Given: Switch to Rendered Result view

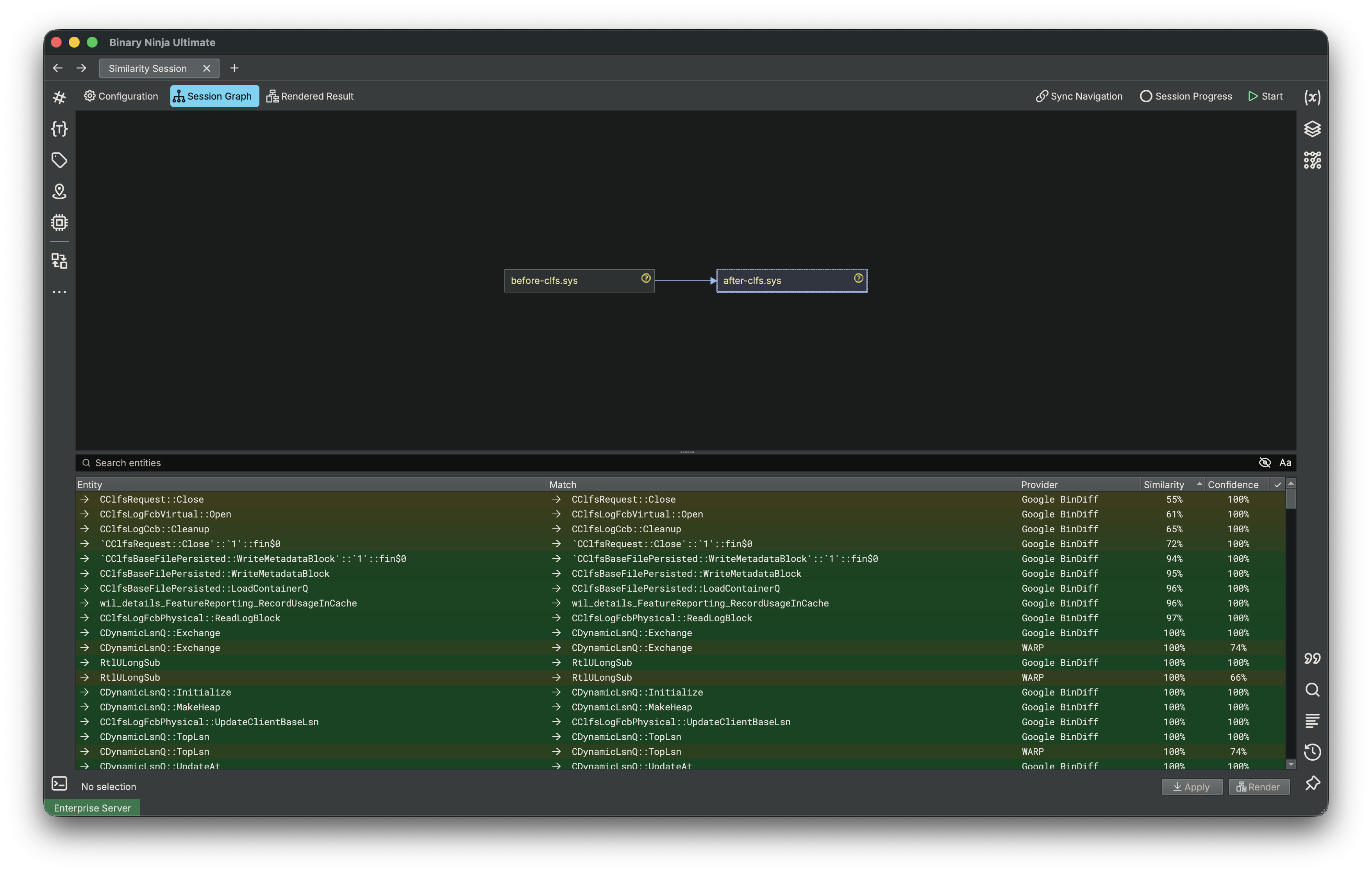Looking at the screenshot, I should click(x=310, y=96).
